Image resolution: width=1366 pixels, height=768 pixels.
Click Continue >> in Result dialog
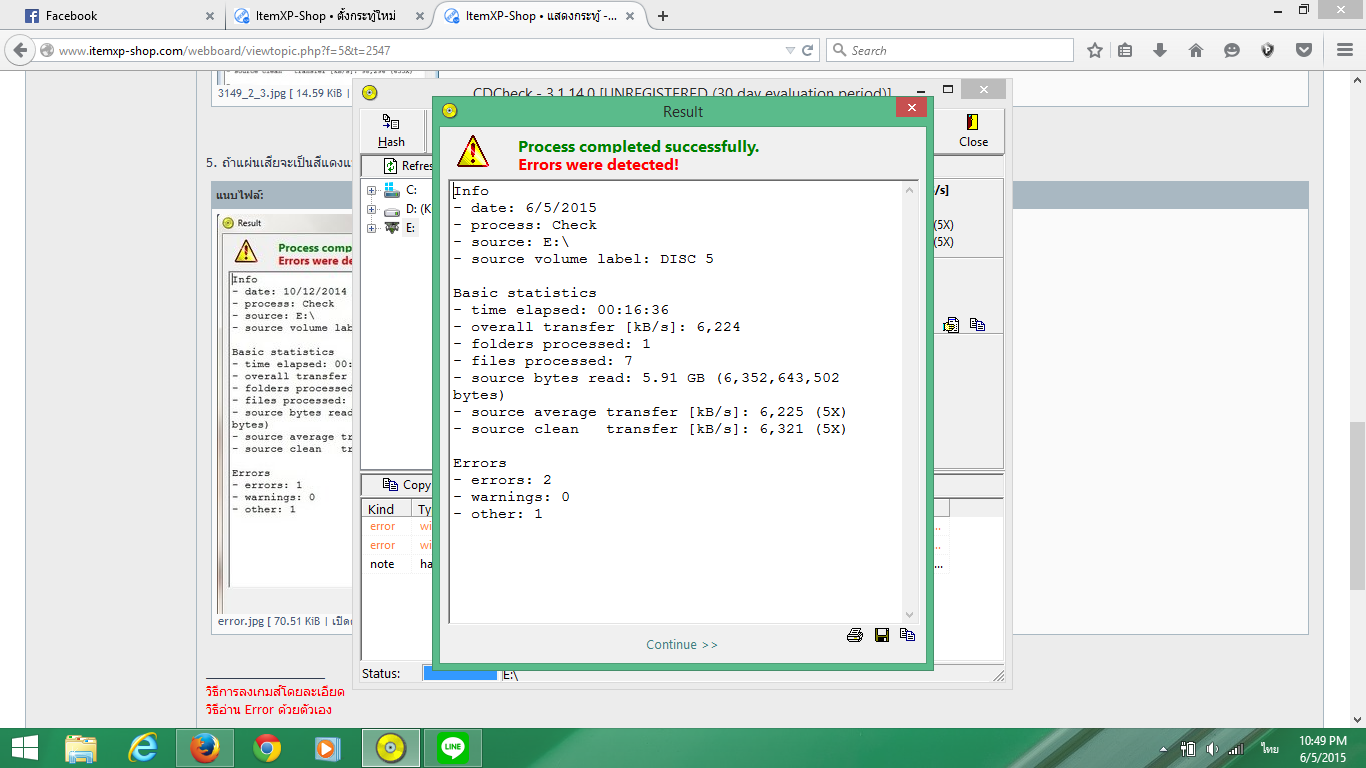pos(682,645)
